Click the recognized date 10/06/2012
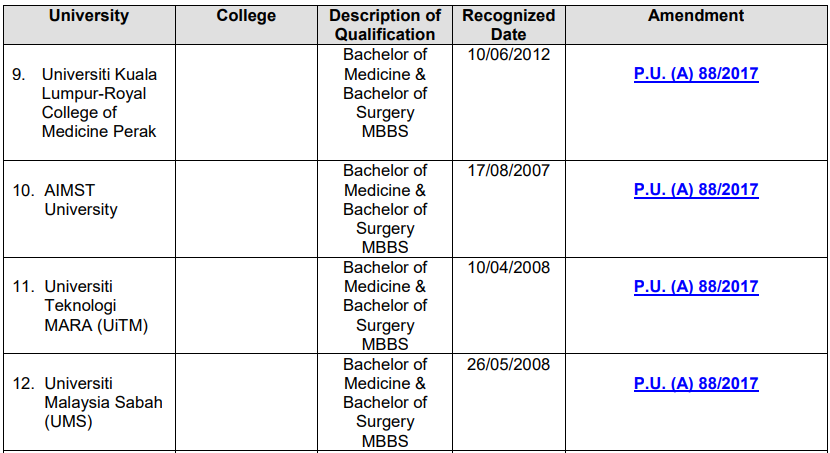The image size is (830, 453). [x=508, y=54]
